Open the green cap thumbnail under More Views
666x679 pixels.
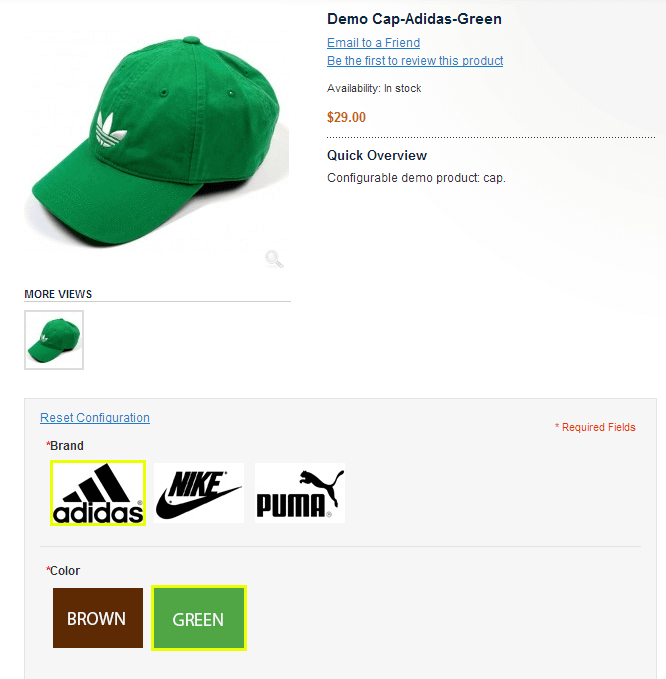[54, 340]
